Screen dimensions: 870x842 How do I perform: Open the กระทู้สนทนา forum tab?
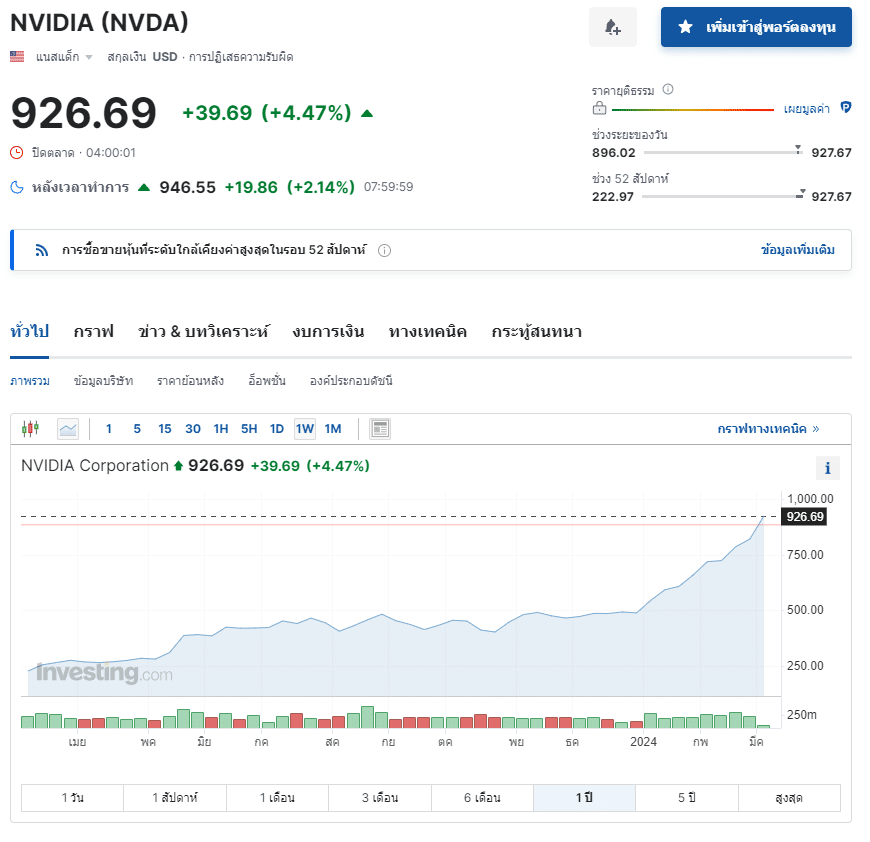click(x=537, y=332)
